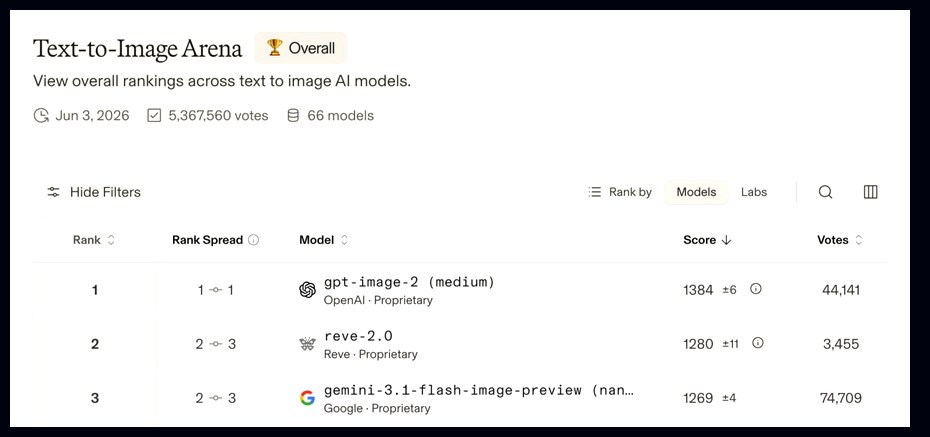Click info icon beside the 1280 score
Image resolution: width=930 pixels, height=437 pixels.
point(757,343)
